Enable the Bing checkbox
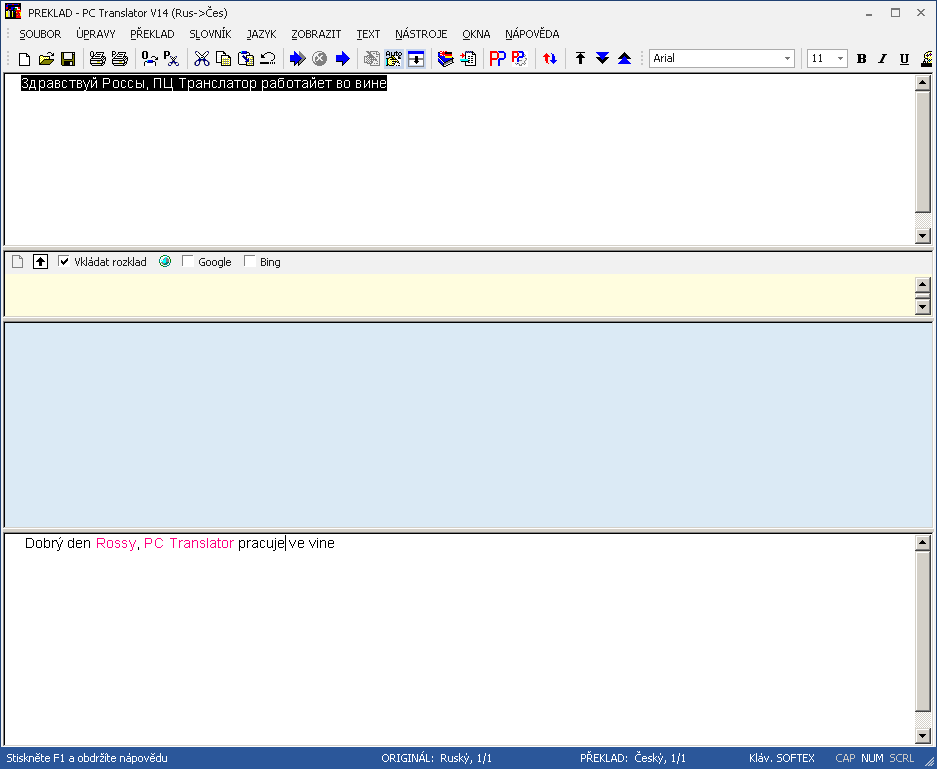The width and height of the screenshot is (937, 769). pos(250,261)
